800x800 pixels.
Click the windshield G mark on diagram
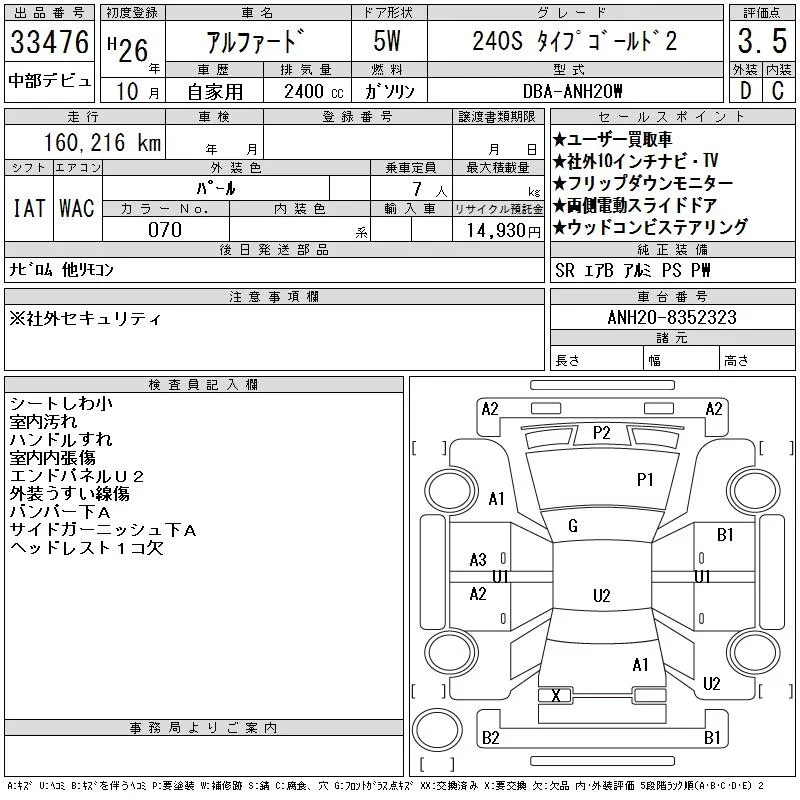tap(572, 526)
